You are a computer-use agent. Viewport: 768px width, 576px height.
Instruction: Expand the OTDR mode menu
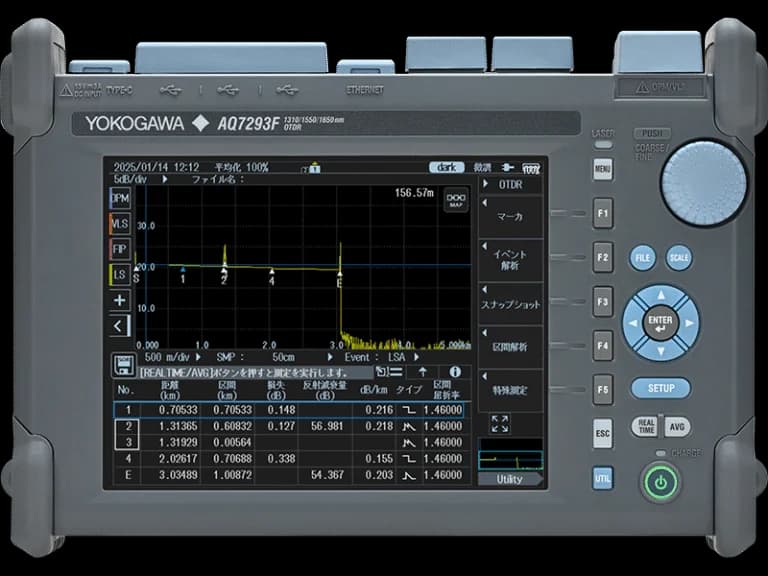point(510,185)
